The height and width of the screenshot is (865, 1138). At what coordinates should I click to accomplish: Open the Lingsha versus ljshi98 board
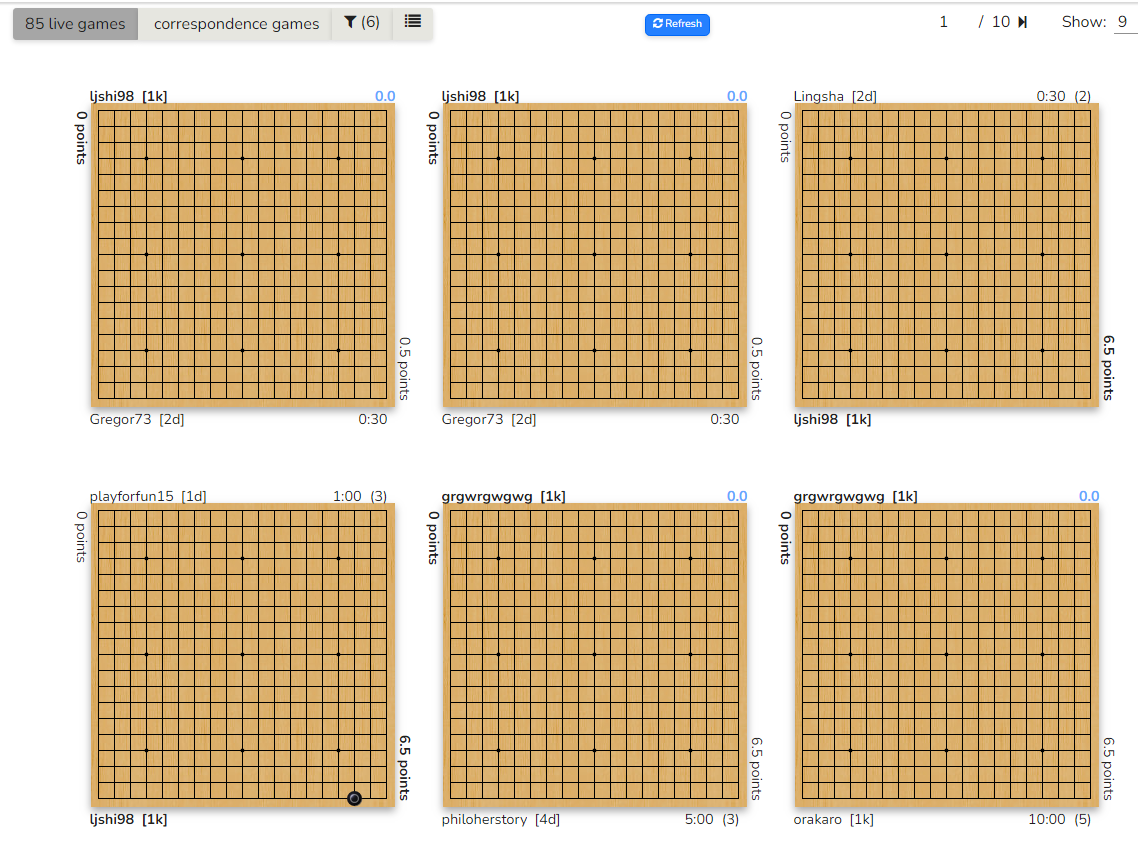[x=946, y=255]
